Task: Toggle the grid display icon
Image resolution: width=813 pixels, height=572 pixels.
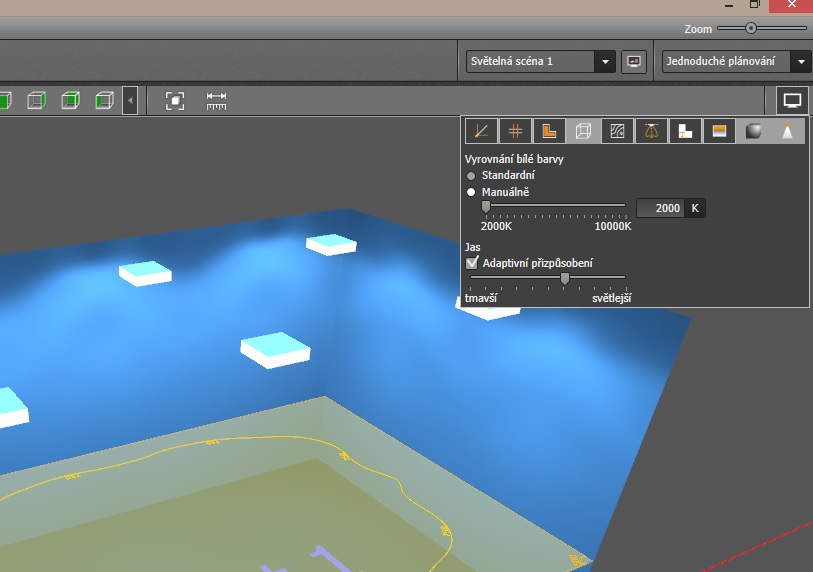Action: point(515,131)
